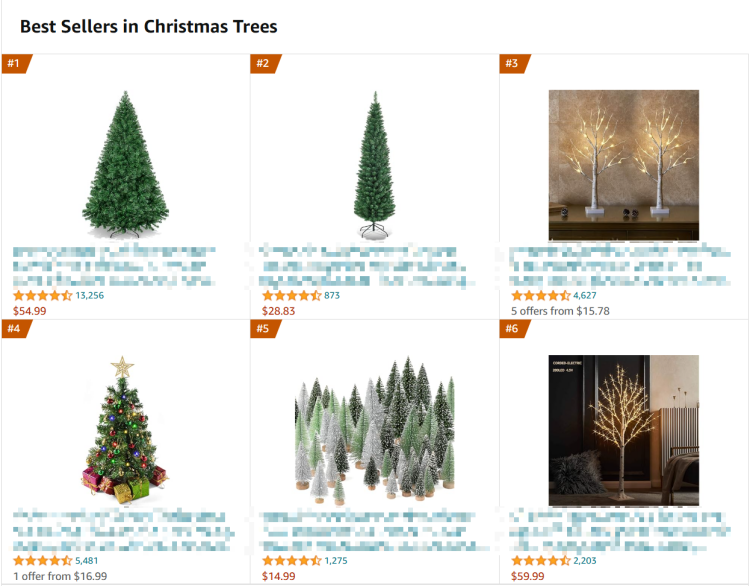View 5 offers from $15.78
The height and width of the screenshot is (586, 750).
(x=560, y=311)
